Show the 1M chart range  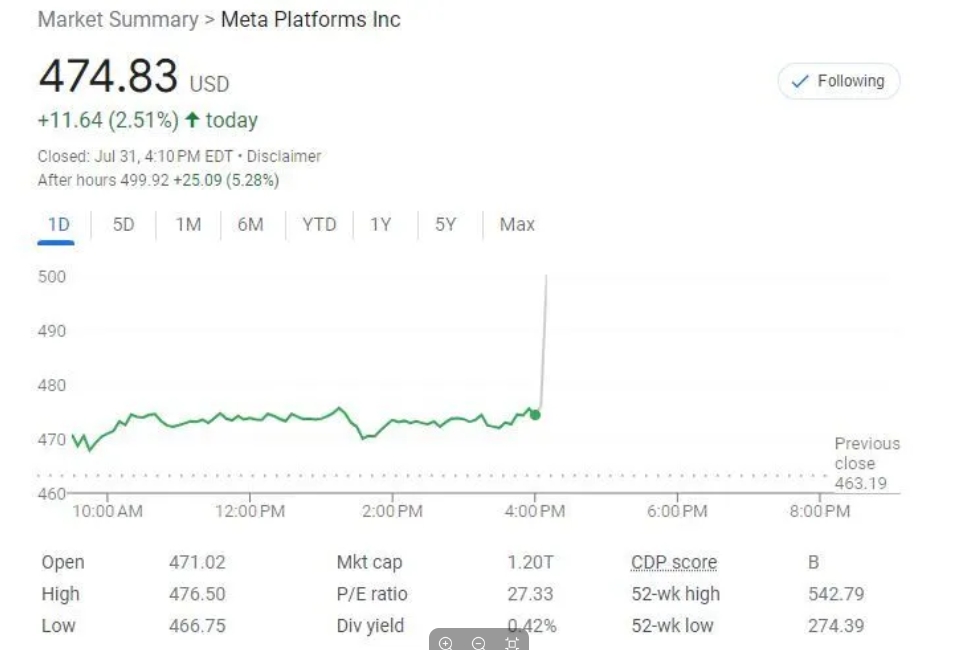pyautogui.click(x=188, y=224)
